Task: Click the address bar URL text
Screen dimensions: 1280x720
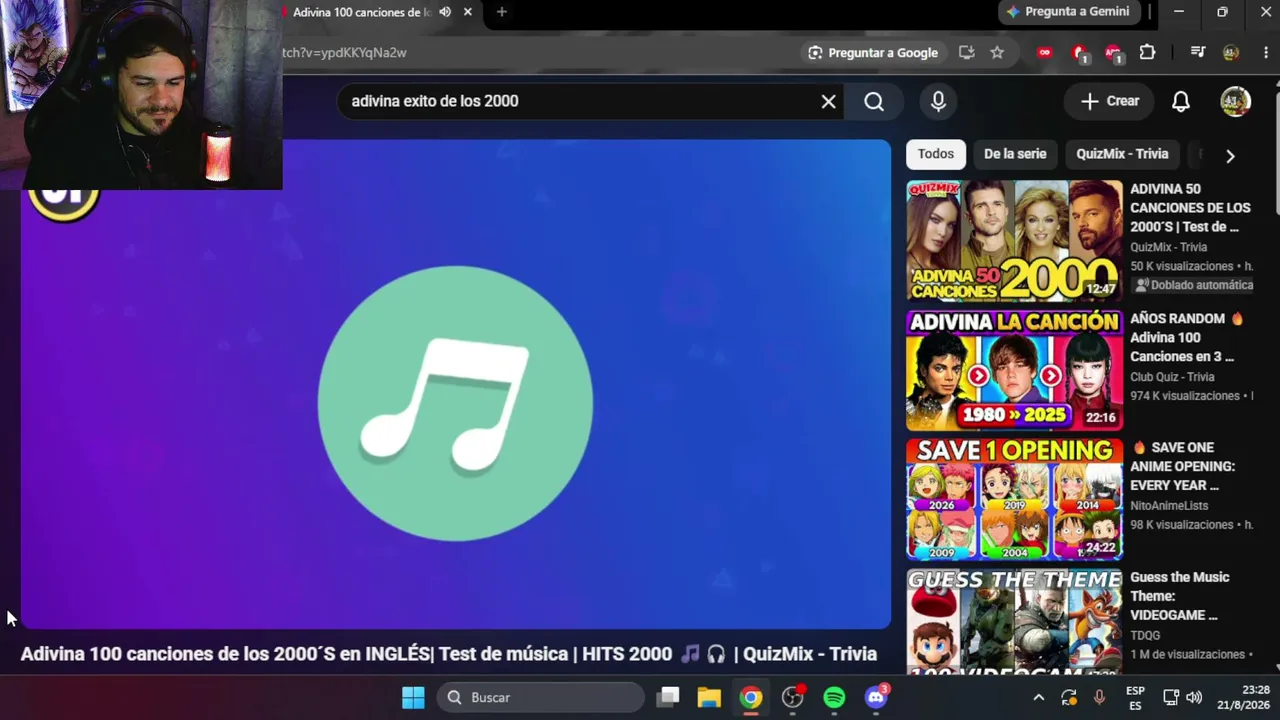Action: point(344,53)
